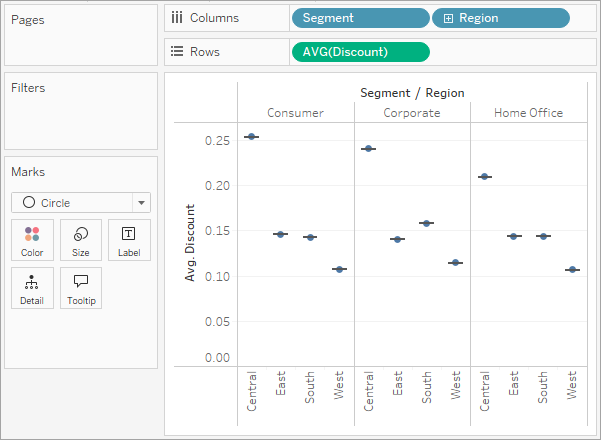Select the Consumer Central data point
Viewport: 601px width, 440px height.
point(251,136)
